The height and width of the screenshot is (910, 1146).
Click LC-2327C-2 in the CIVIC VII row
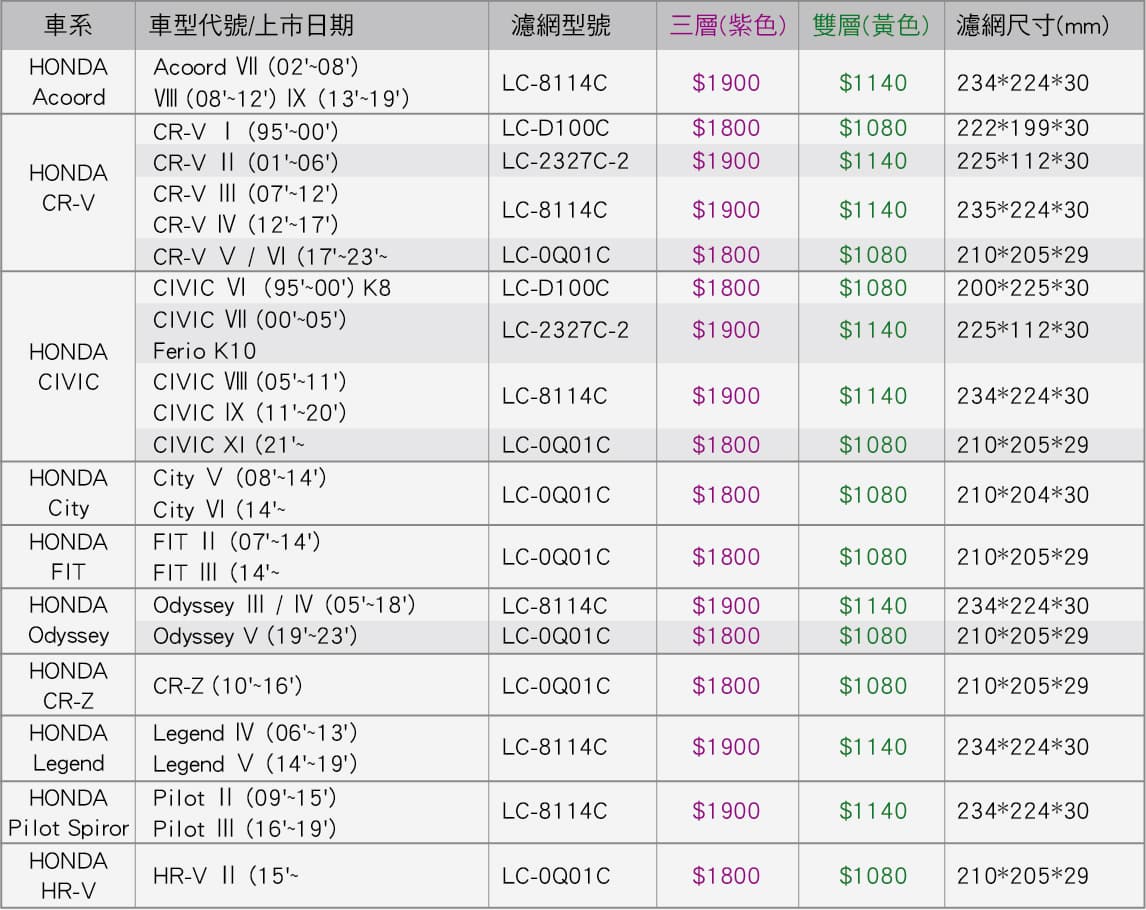pyautogui.click(x=565, y=330)
